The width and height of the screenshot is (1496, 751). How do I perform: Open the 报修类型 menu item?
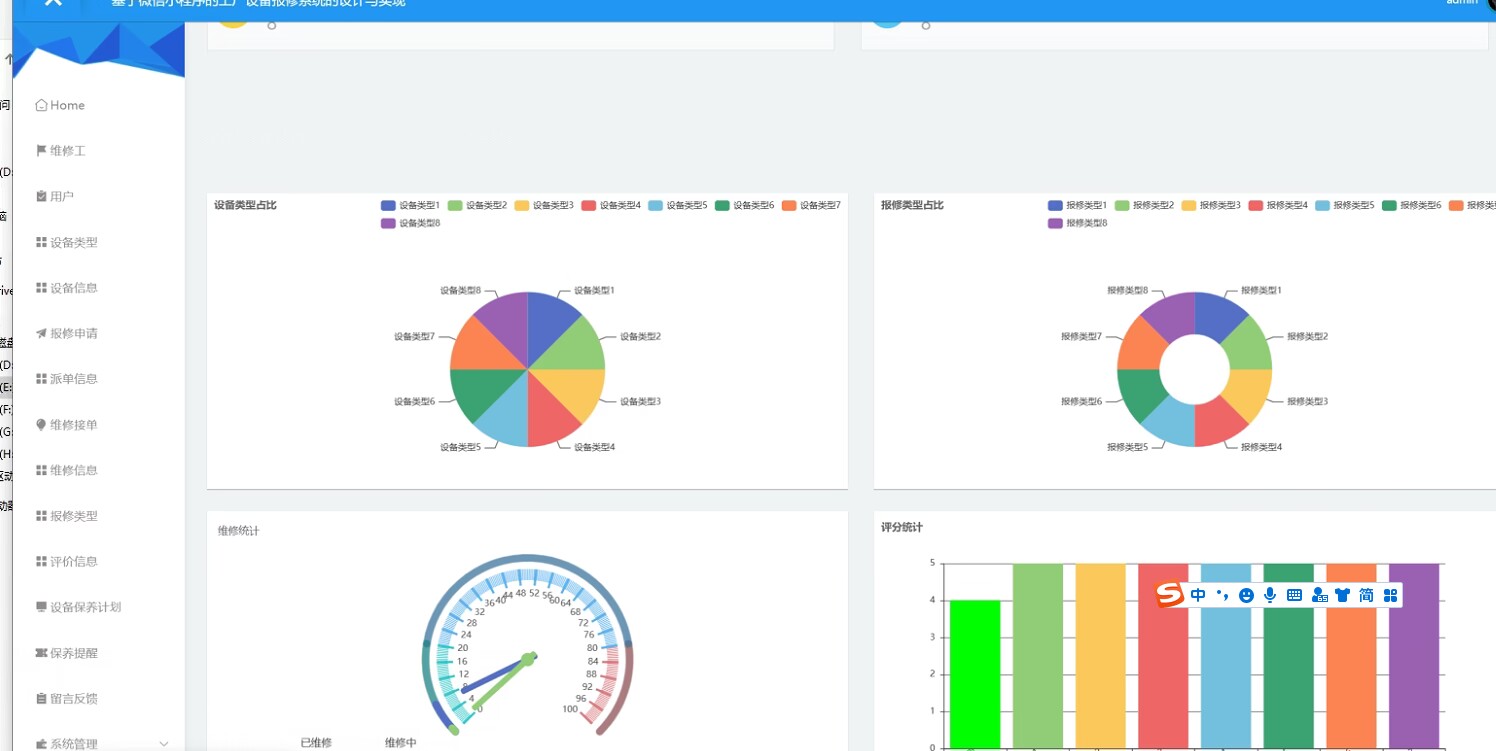click(x=74, y=516)
